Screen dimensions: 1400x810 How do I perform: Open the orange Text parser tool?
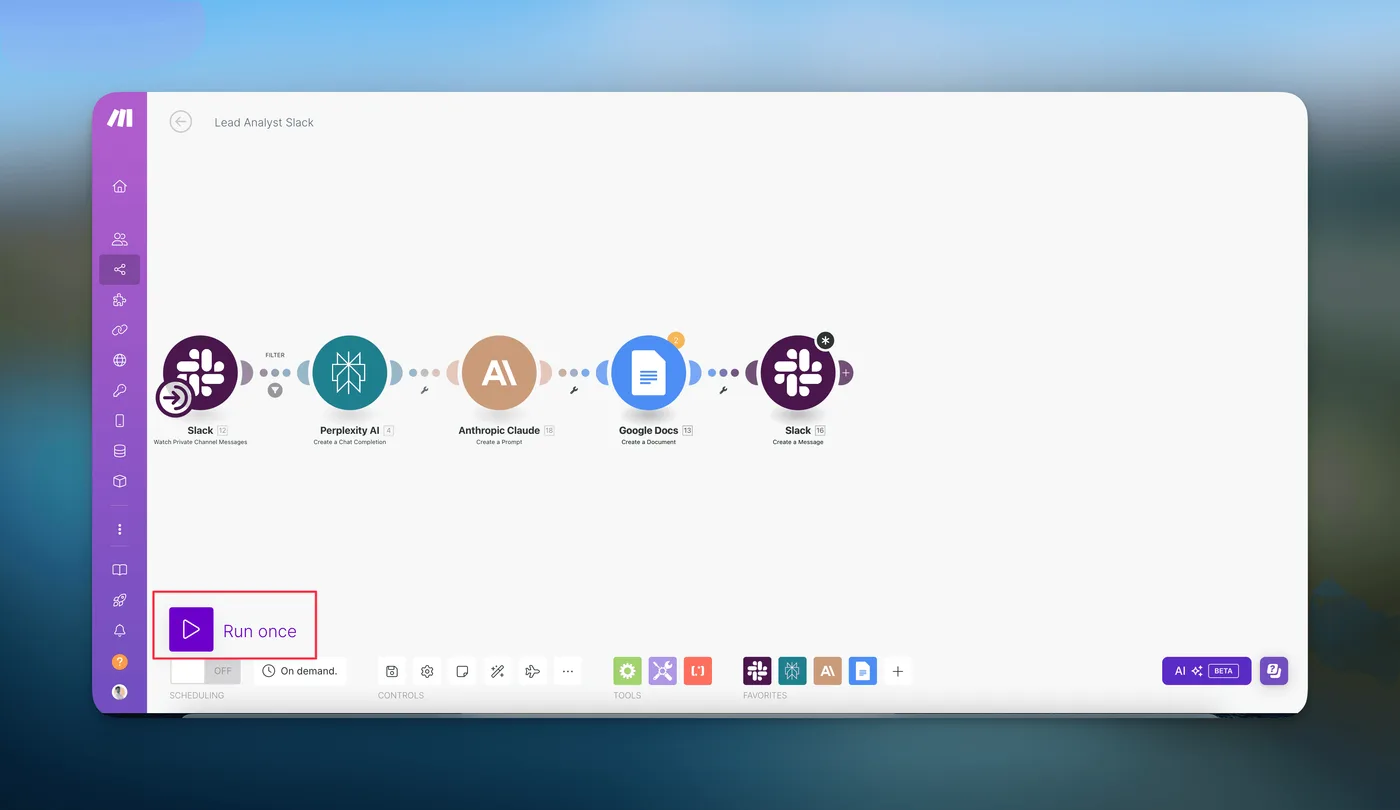pos(698,671)
